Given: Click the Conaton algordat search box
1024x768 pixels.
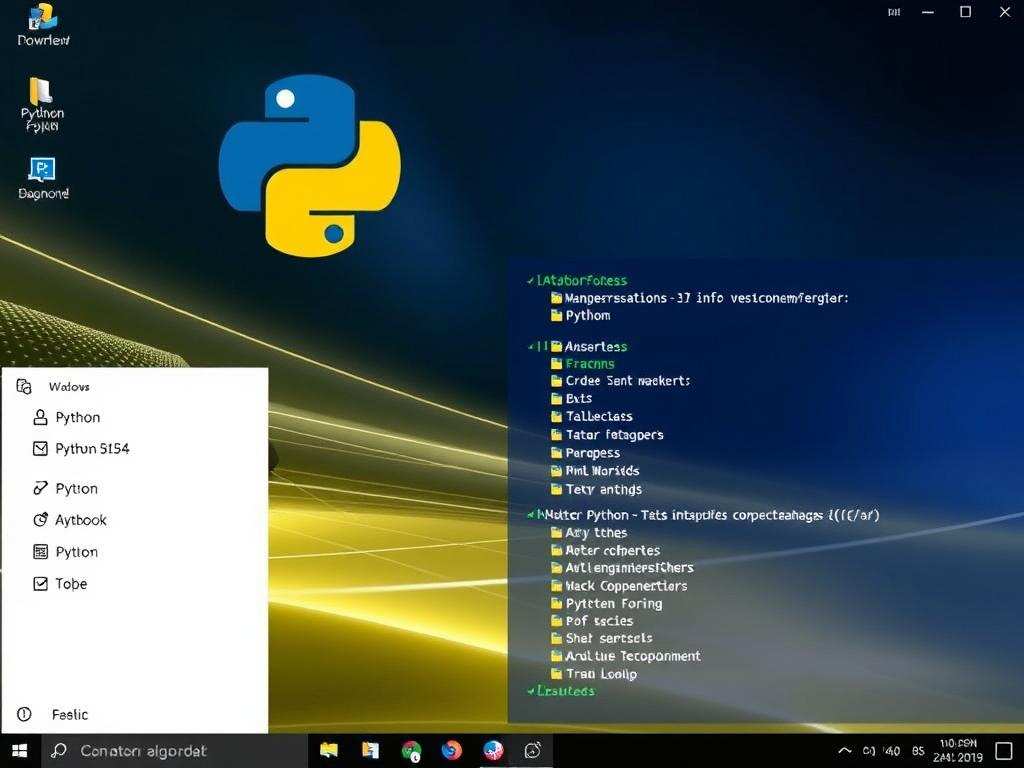Looking at the screenshot, I should point(174,751).
